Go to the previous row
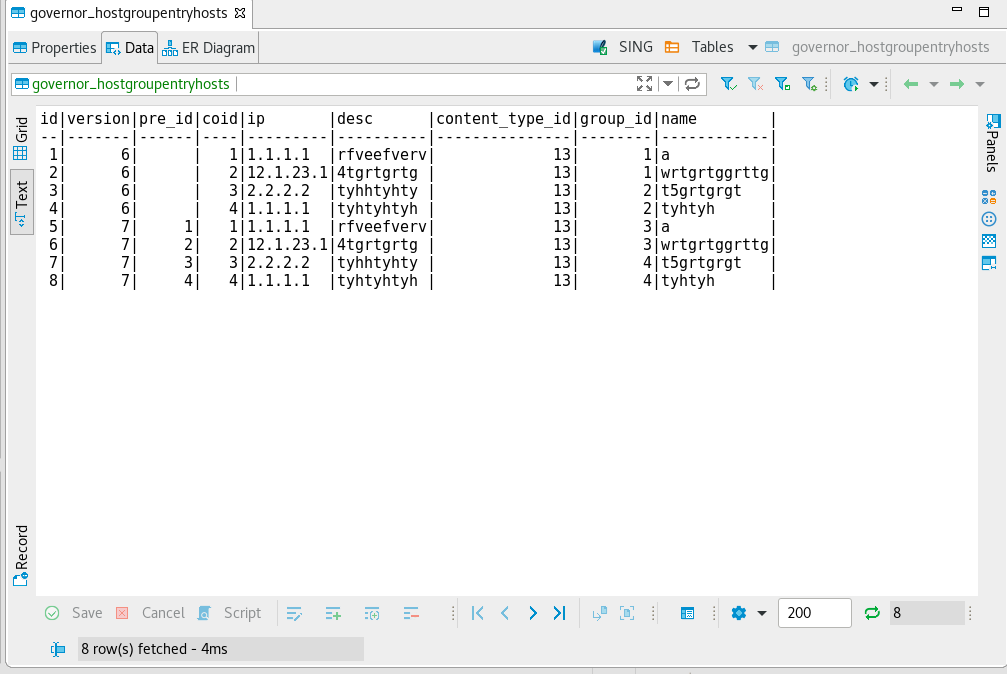 click(505, 614)
